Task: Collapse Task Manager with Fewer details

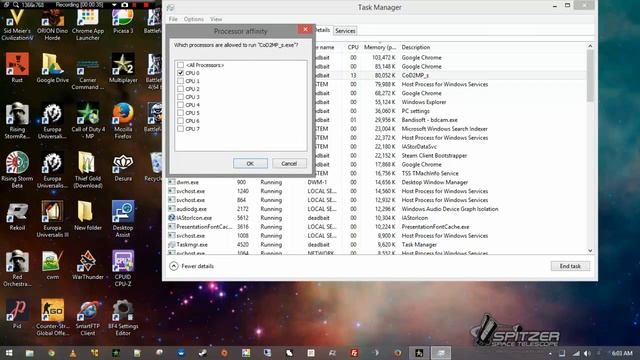Action: [x=191, y=266]
